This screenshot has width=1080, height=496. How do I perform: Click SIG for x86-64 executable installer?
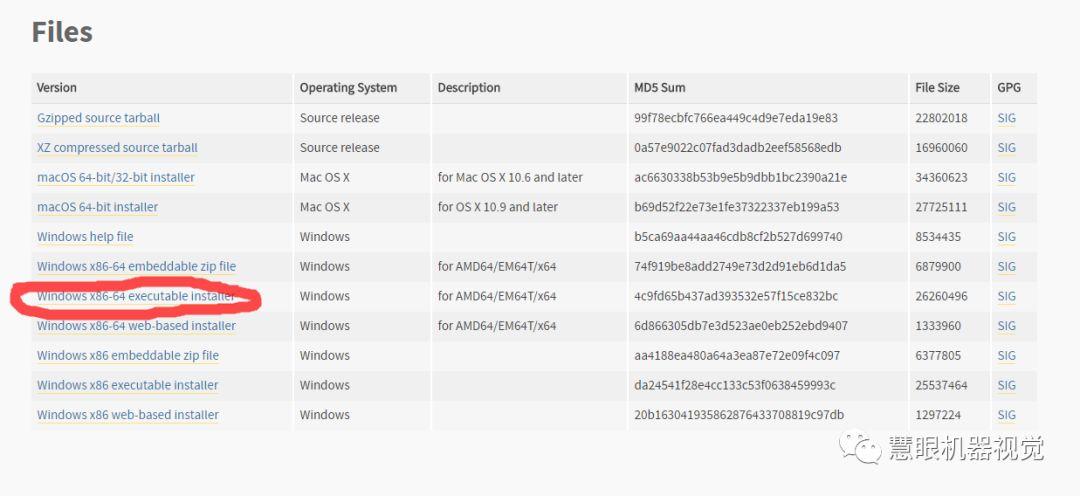coord(1006,296)
